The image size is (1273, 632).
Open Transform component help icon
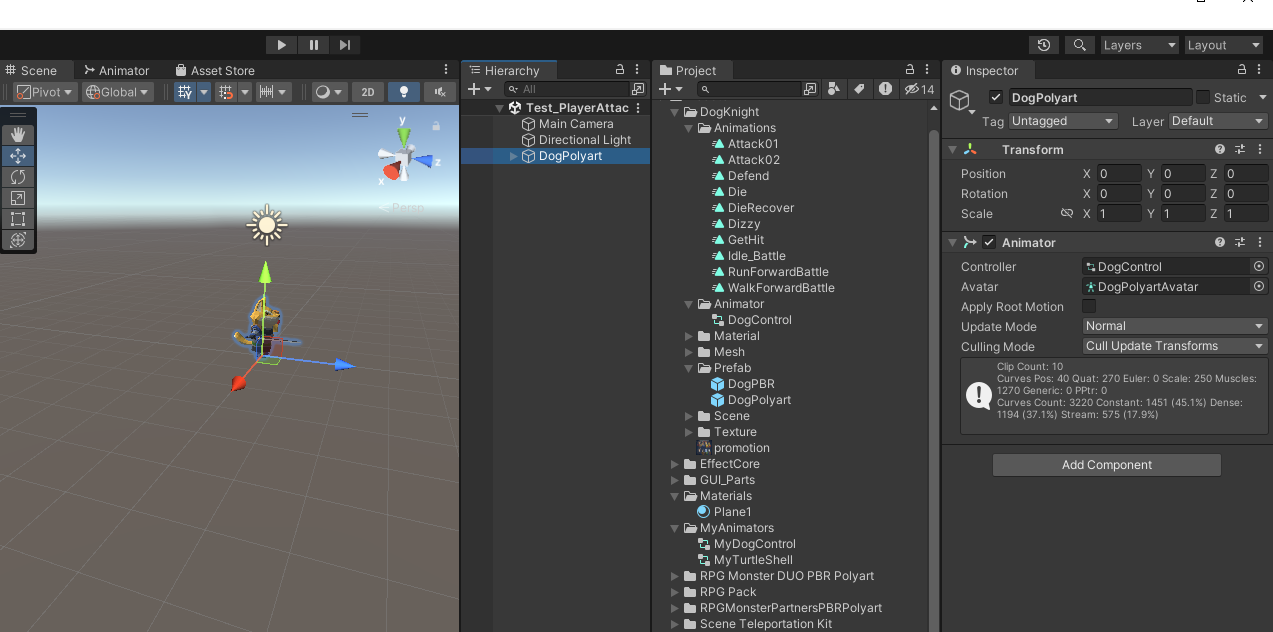click(x=1220, y=149)
